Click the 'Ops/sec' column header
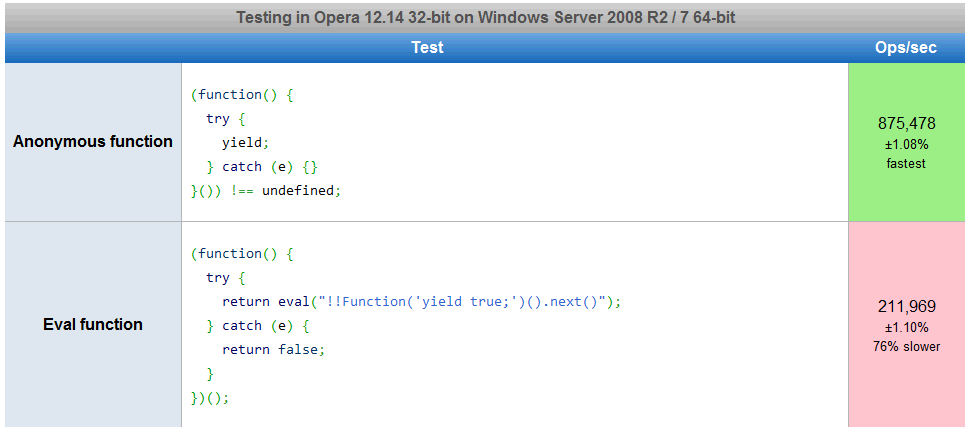Viewport: 969px width, 427px height. (906, 48)
